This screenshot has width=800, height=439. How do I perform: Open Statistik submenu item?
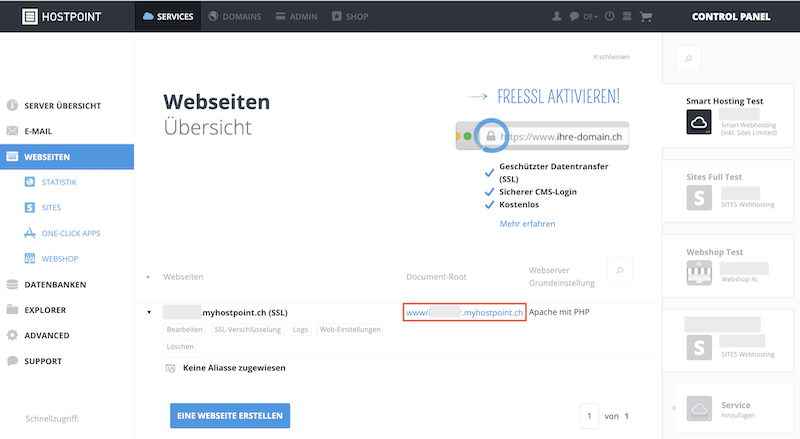click(x=59, y=182)
